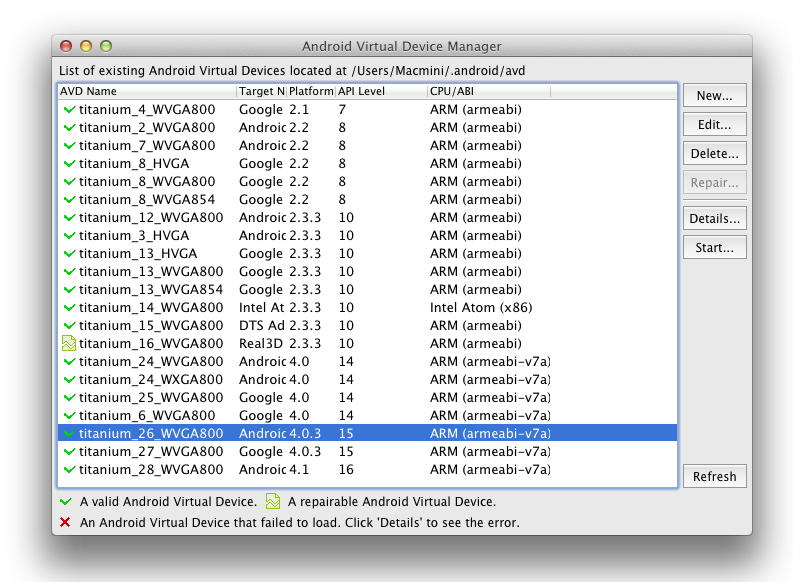793x582 pixels.
Task: Sort by the API Level column header
Action: coord(381,91)
